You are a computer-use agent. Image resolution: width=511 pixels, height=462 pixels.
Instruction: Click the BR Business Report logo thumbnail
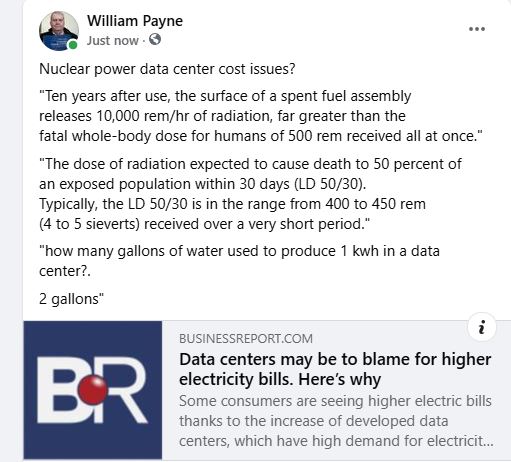coord(93,390)
